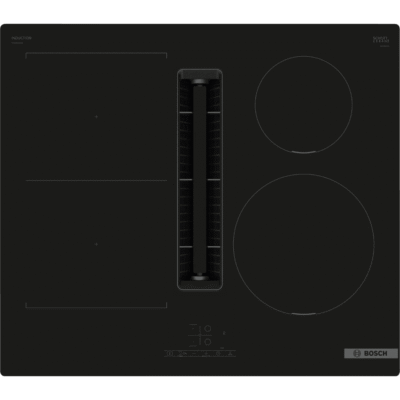
Task: Click the INDUCTION label text
Action: pos(21,38)
